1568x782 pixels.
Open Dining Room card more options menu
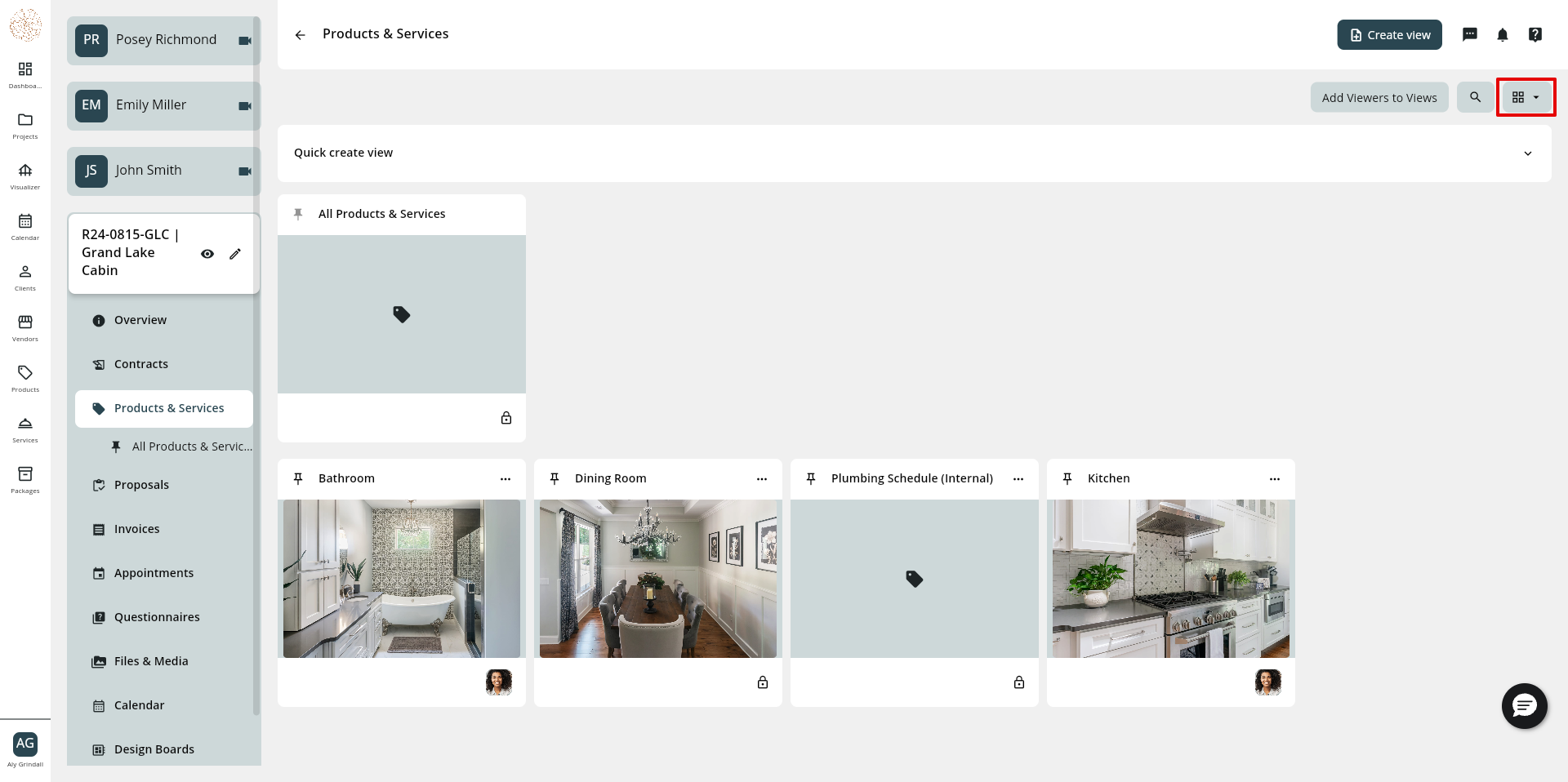coord(762,479)
